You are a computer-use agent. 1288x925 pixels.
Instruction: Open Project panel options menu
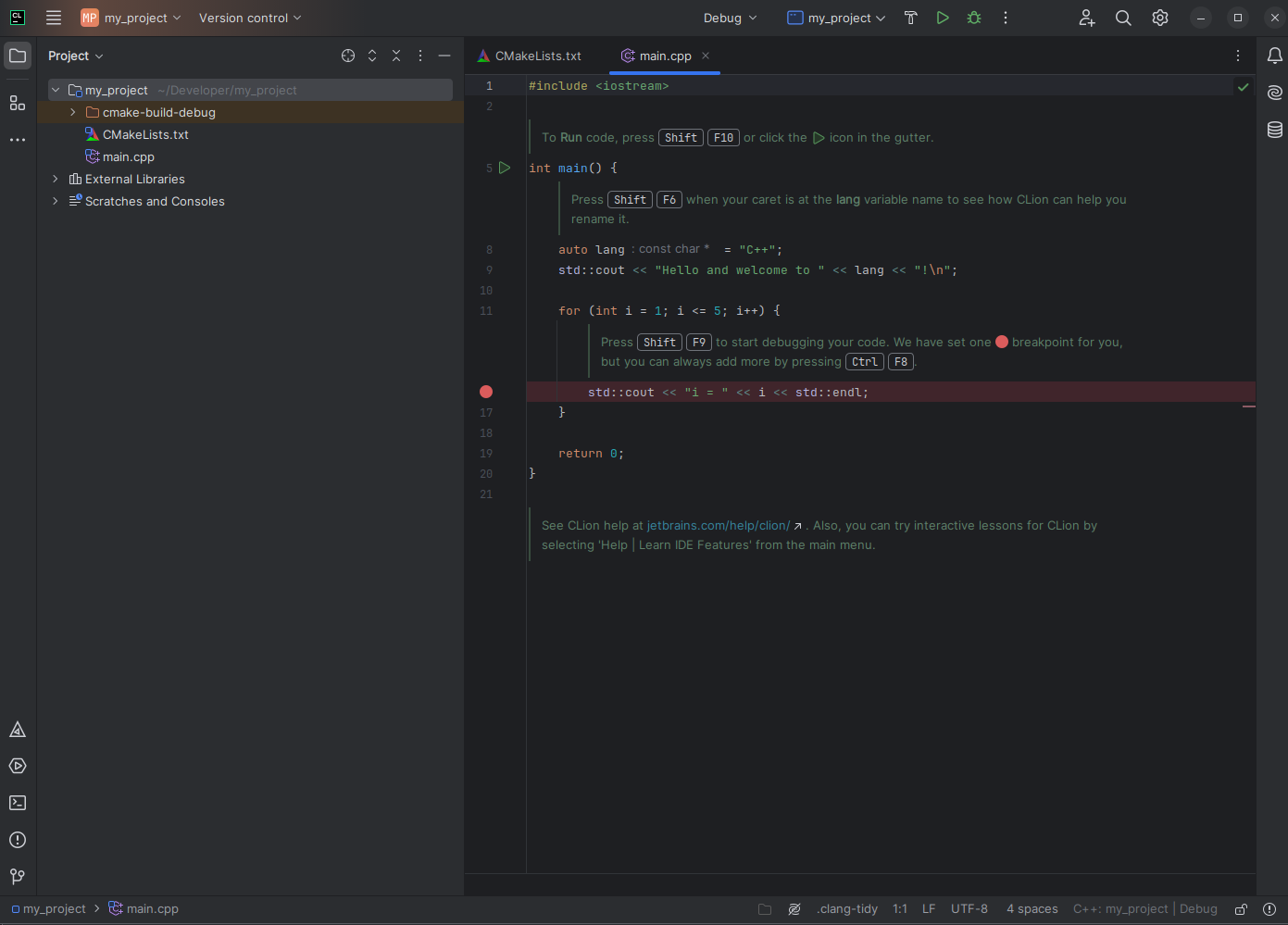tap(420, 56)
